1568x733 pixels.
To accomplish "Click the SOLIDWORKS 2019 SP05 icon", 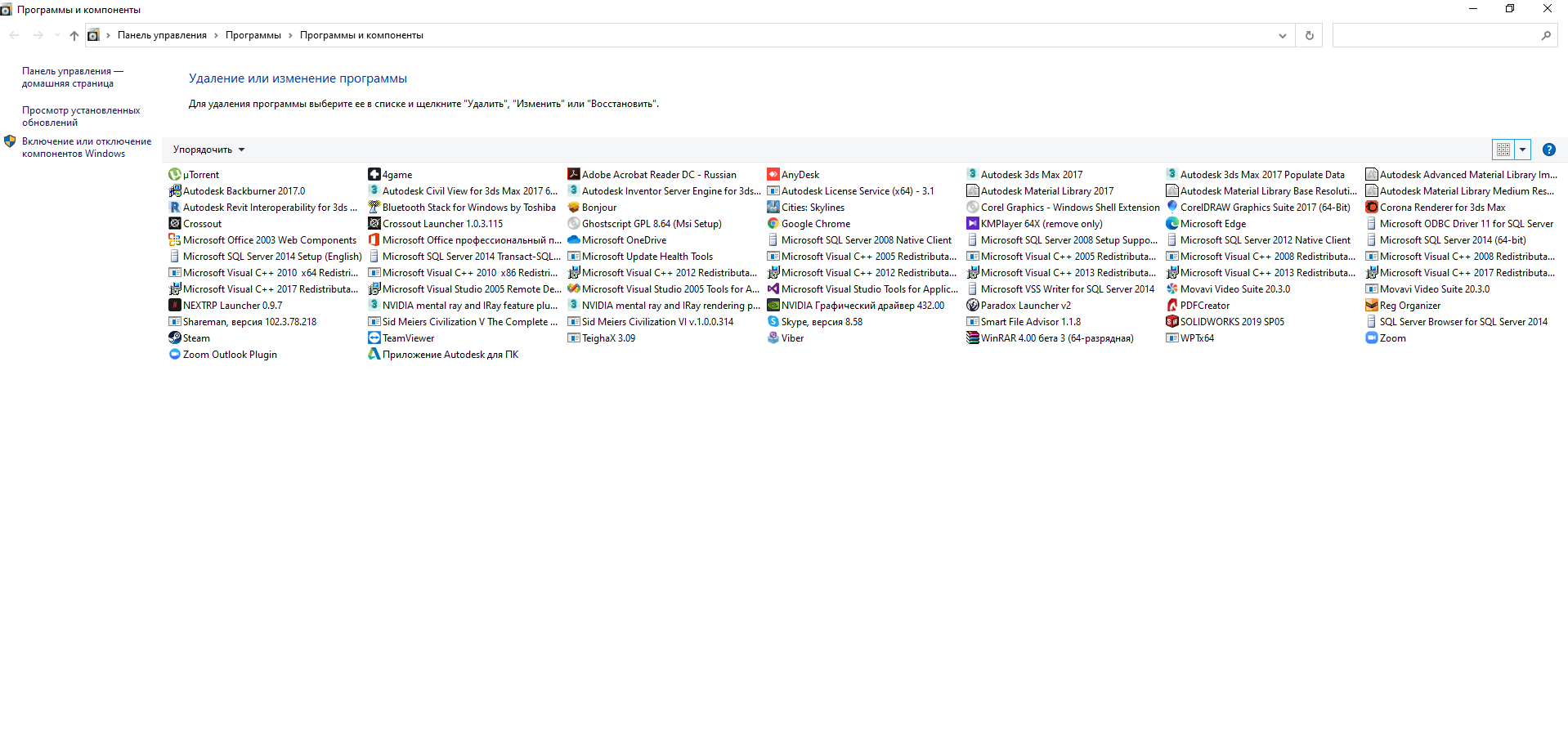I will point(1172,321).
